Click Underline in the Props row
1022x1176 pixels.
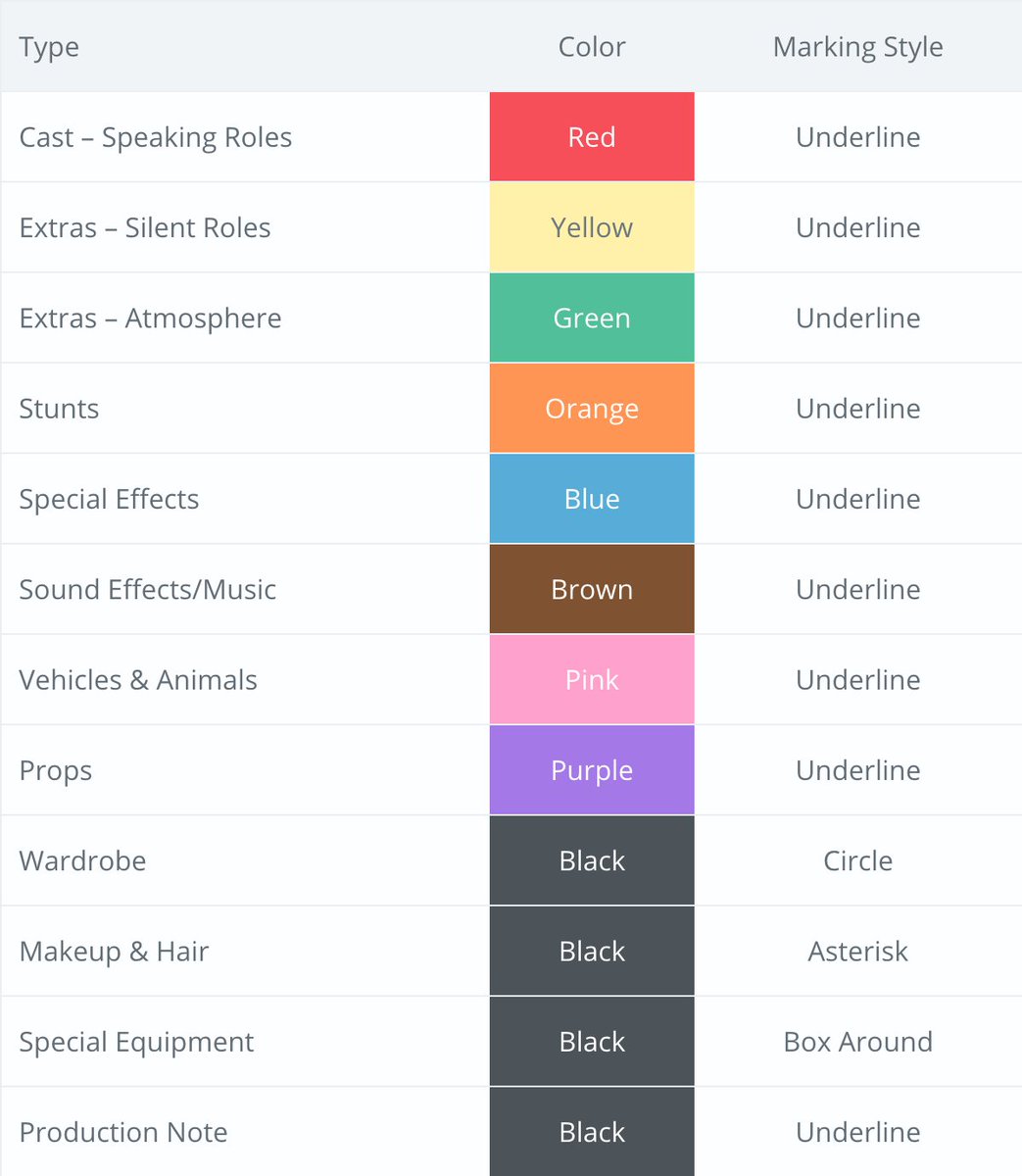click(858, 770)
